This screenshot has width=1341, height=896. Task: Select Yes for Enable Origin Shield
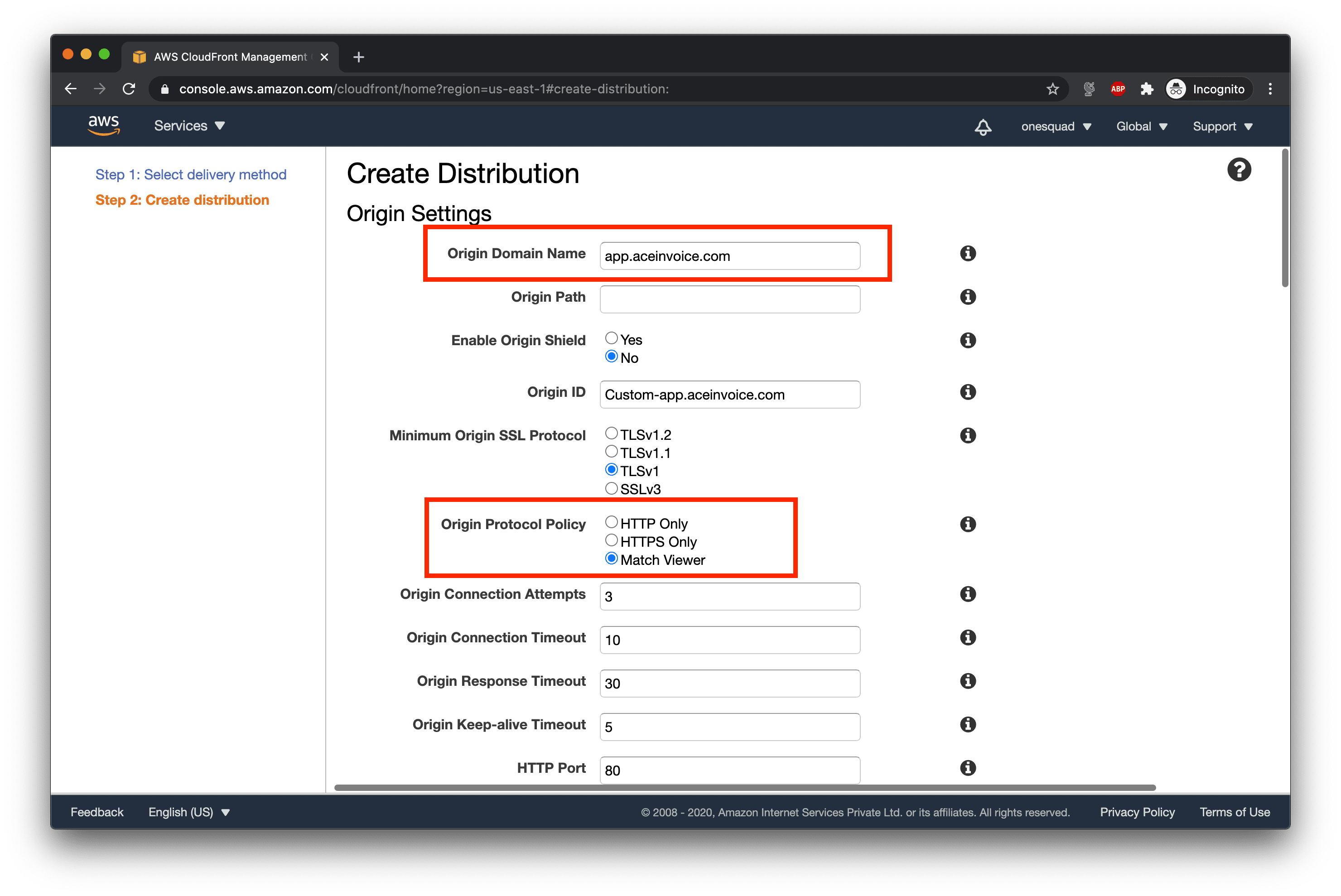point(611,338)
